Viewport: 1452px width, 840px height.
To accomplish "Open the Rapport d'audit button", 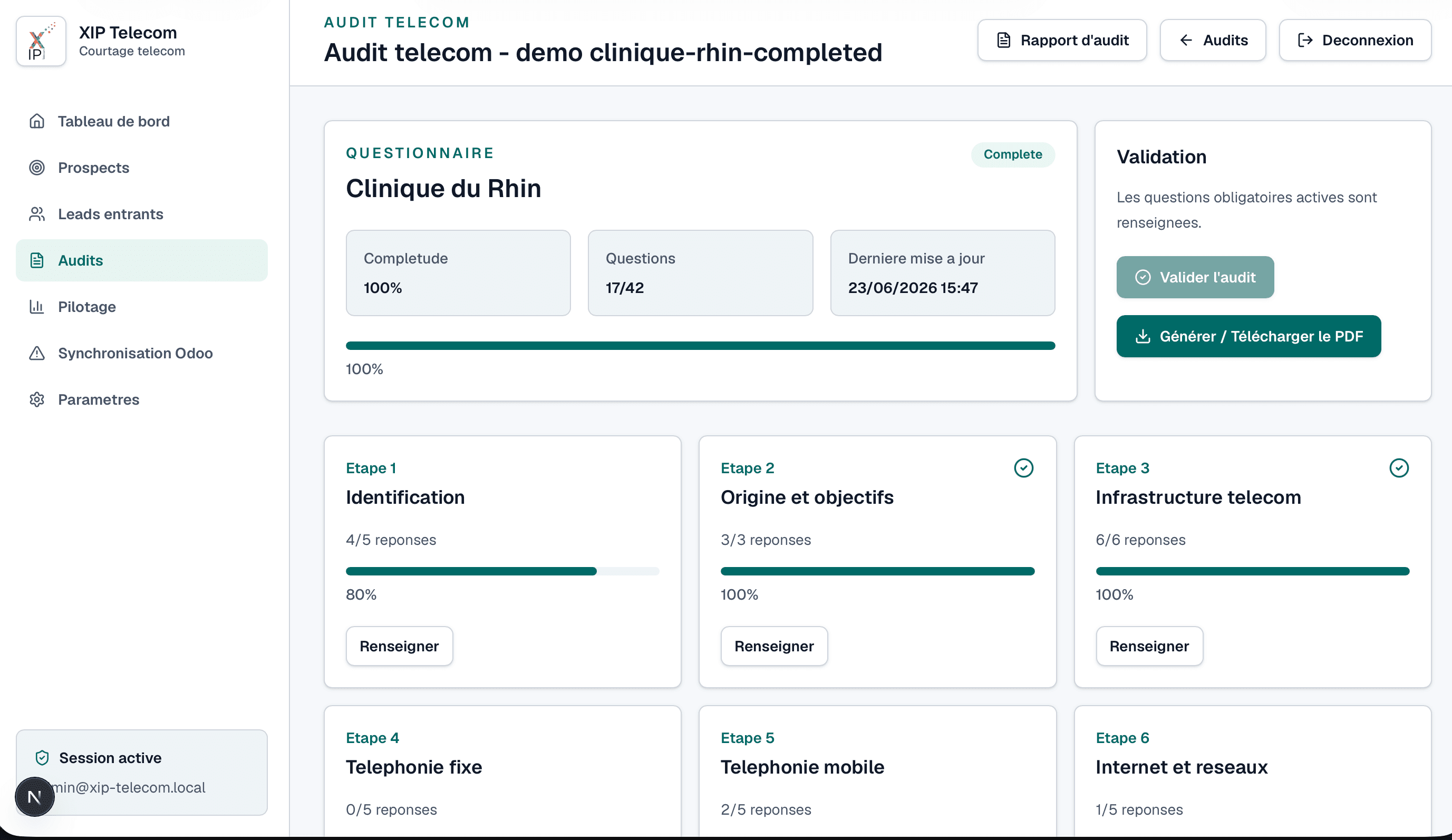I will (1061, 40).
